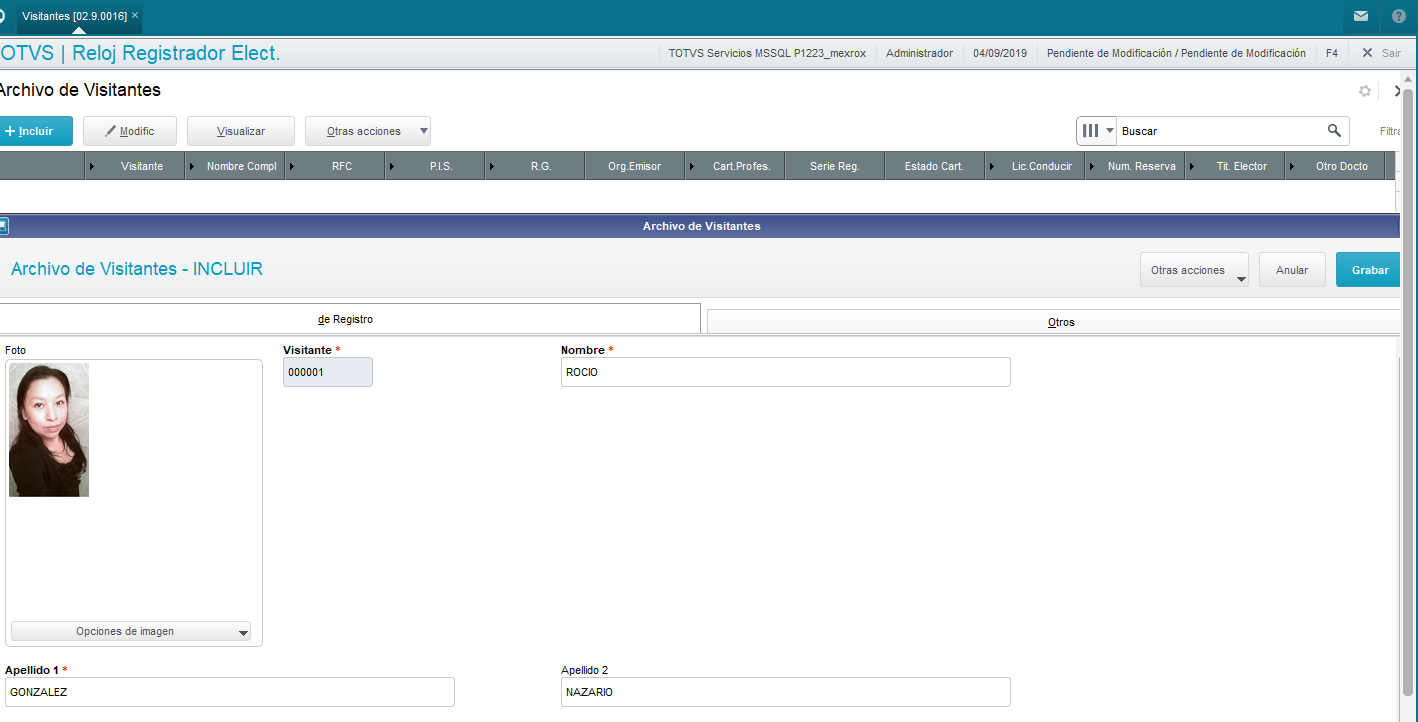Viewport: 1418px width, 722px height.
Task: Open the column selector icon beside Buscar
Action: [x=1097, y=130]
